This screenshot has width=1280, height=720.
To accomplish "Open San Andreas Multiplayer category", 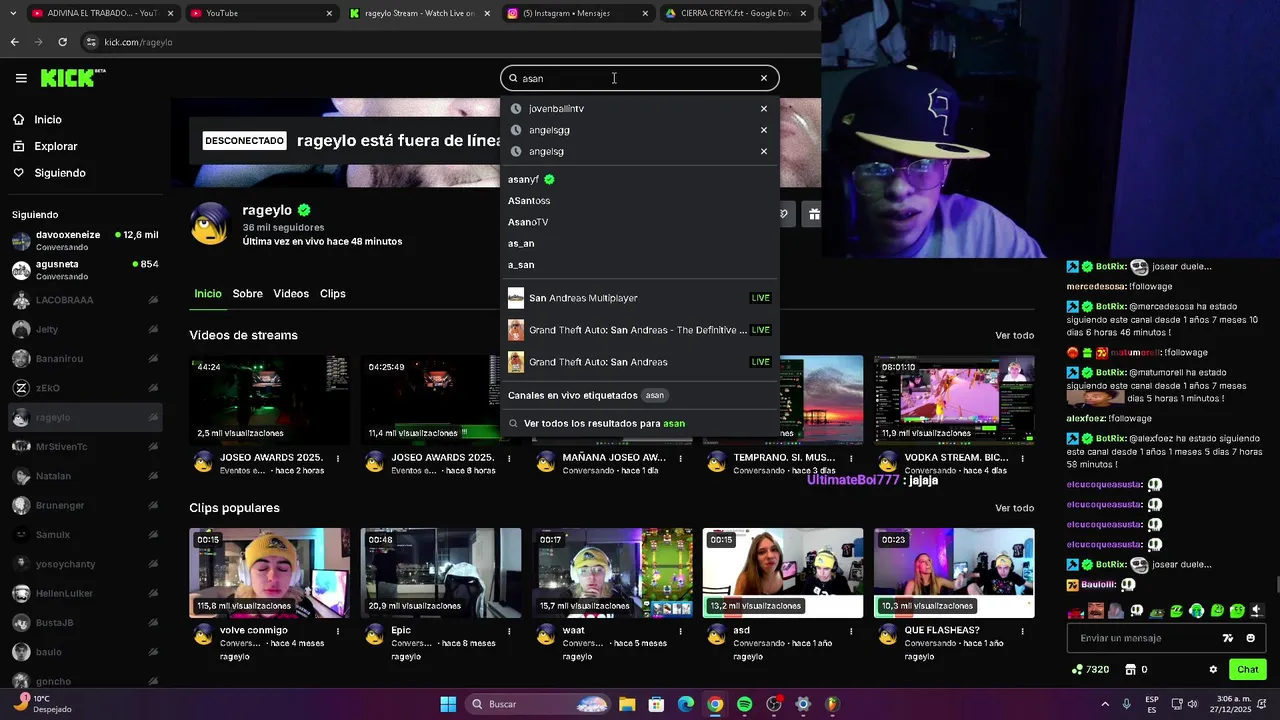I will pyautogui.click(x=640, y=298).
